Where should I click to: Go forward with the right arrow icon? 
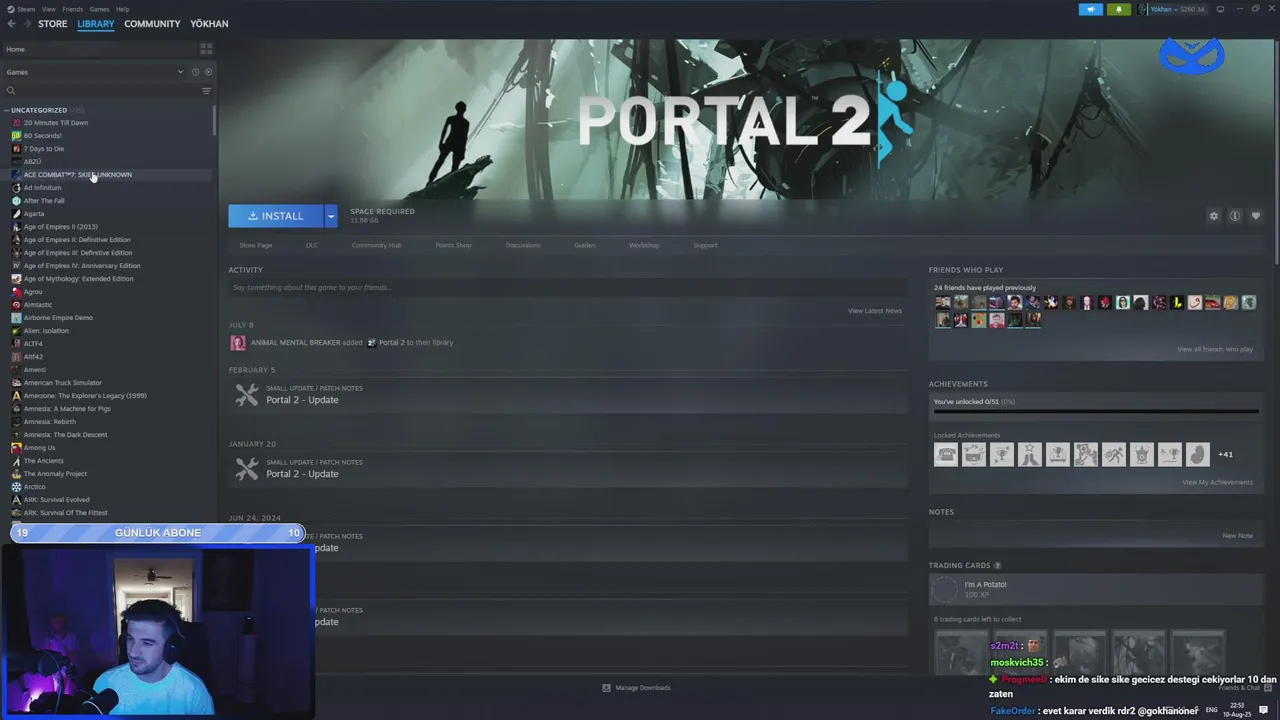[x=26, y=24]
